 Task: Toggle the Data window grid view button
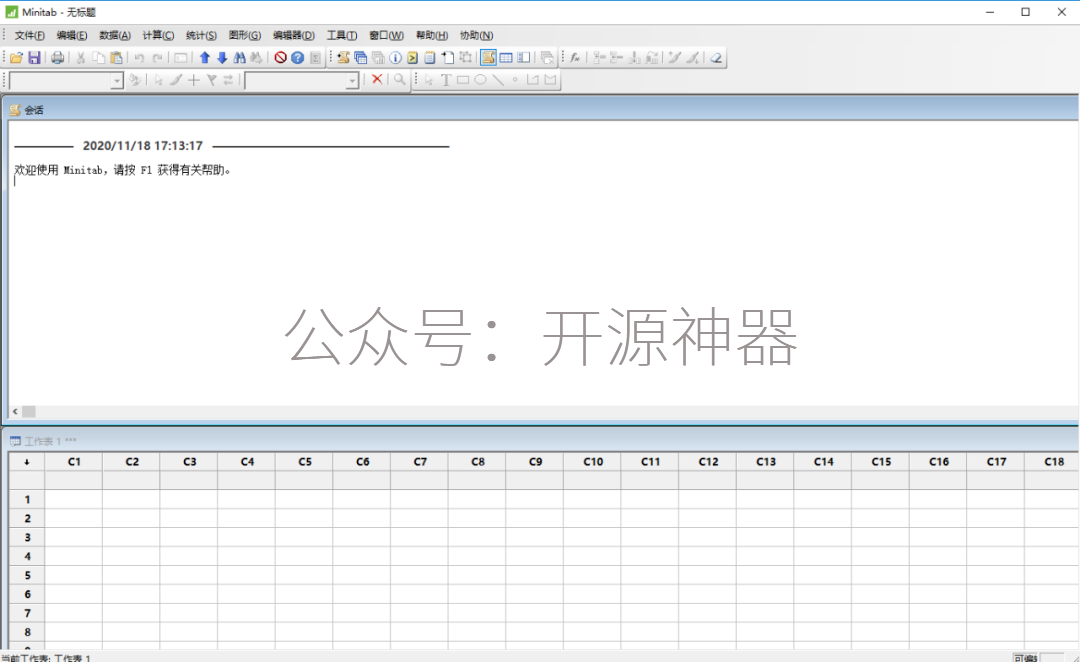(506, 58)
